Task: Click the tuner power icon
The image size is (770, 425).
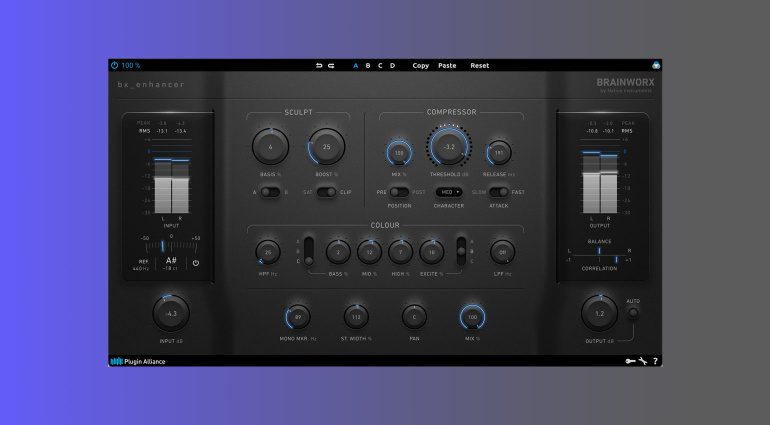Action: point(196,263)
